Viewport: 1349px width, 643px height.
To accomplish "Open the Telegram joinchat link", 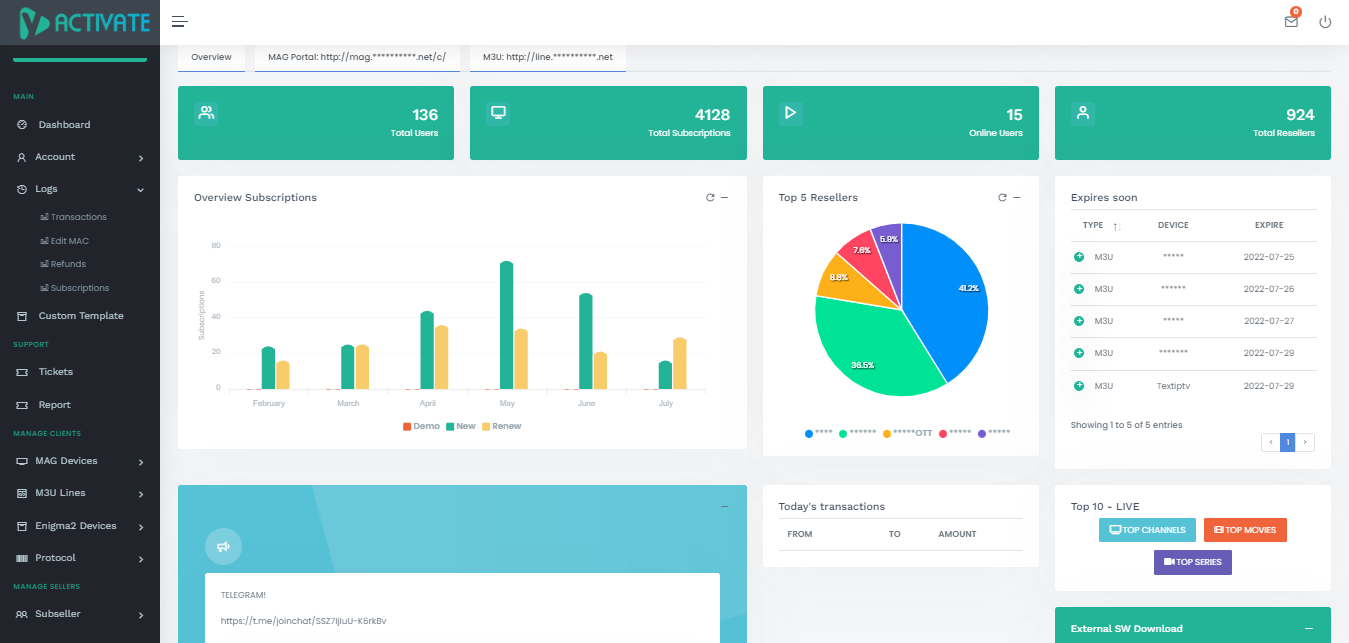I will coord(303,621).
